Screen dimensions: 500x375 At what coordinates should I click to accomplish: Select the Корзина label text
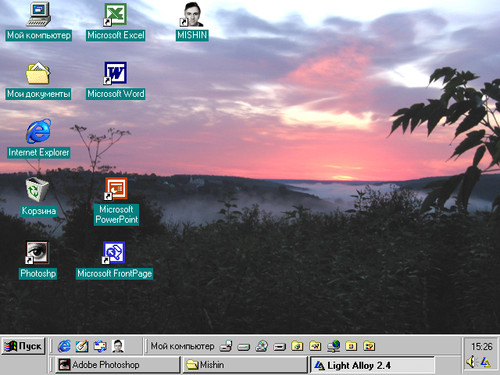pos(38,211)
